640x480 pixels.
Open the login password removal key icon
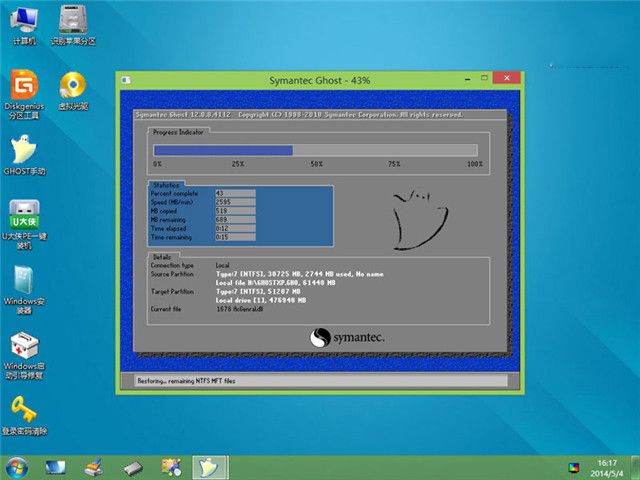click(x=23, y=410)
